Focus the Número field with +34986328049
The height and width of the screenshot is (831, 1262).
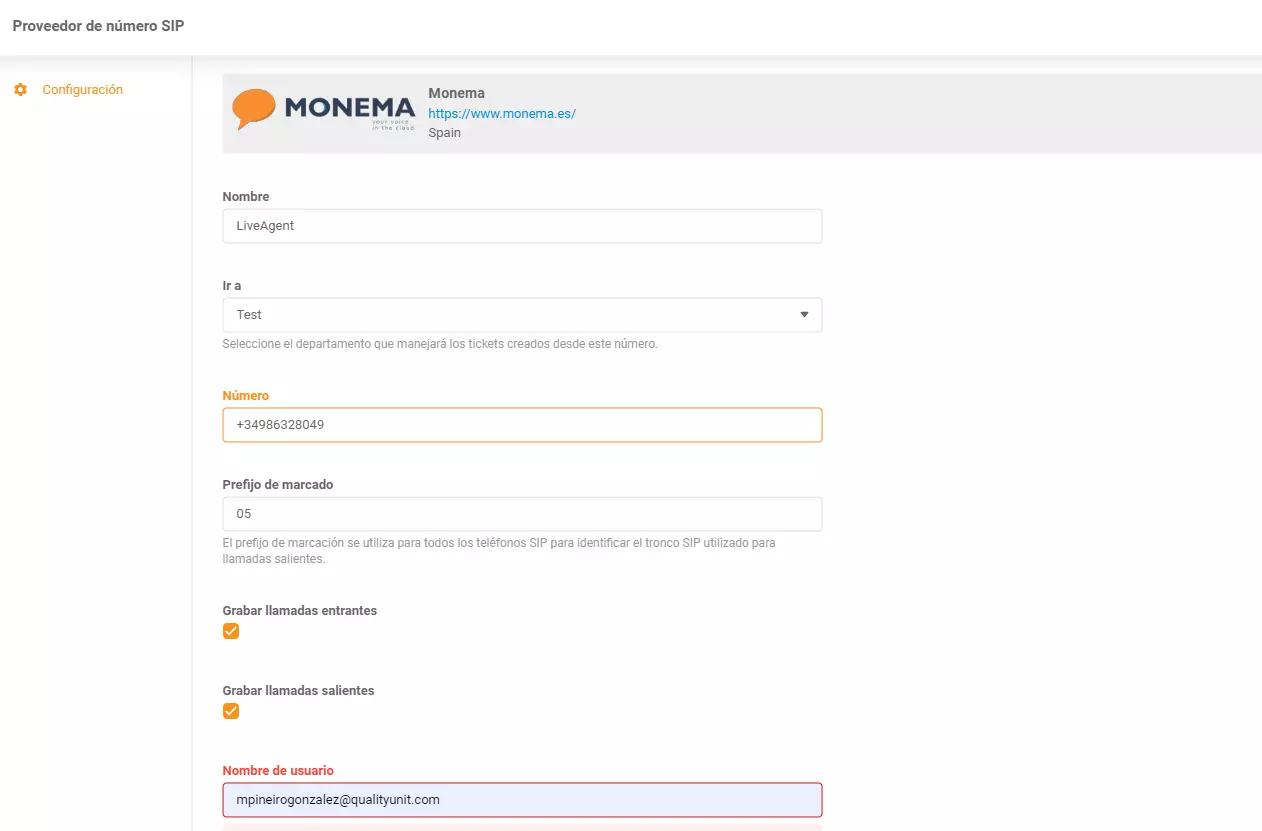tap(522, 424)
